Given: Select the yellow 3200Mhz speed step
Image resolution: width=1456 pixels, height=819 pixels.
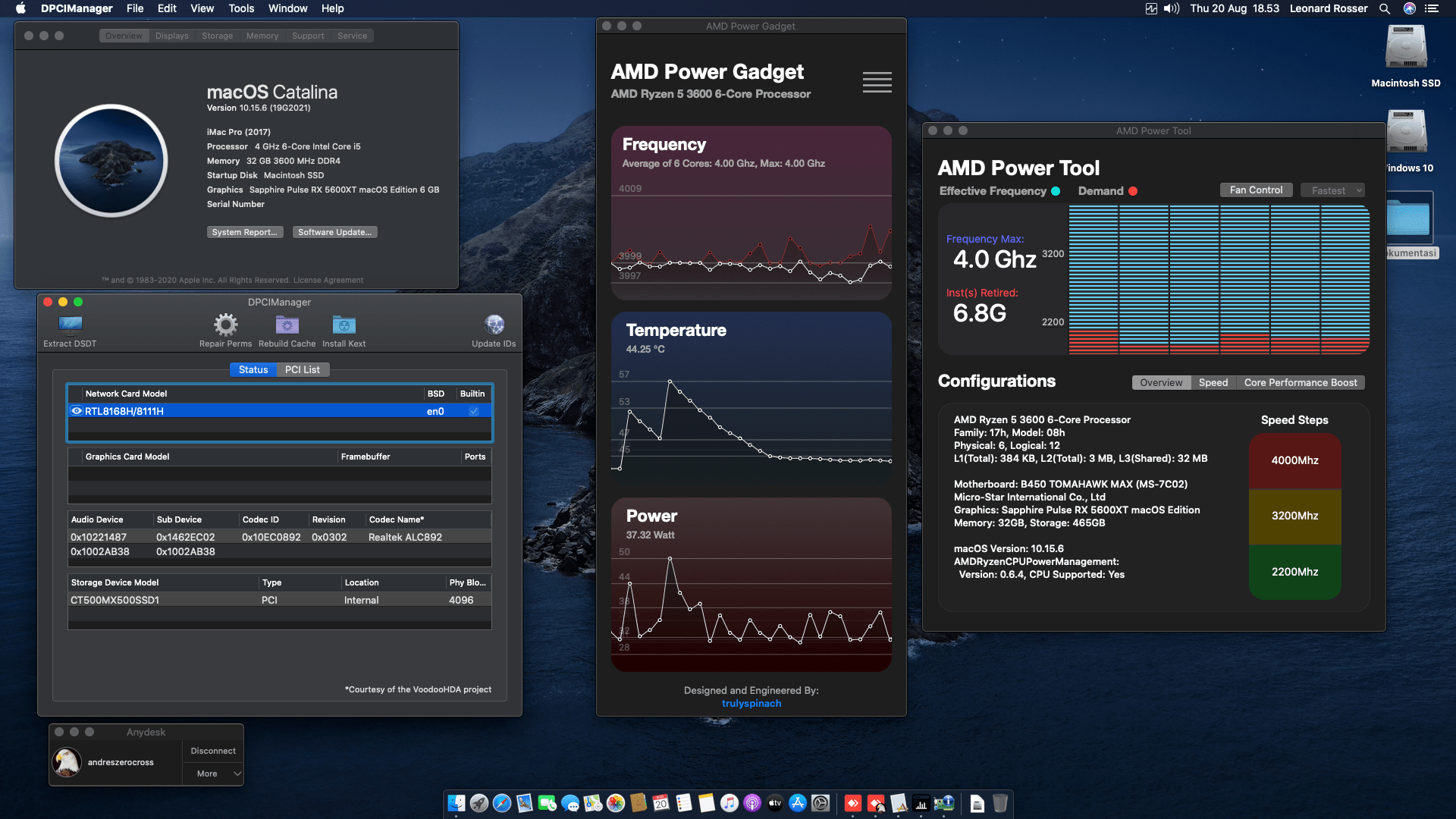Looking at the screenshot, I should tap(1294, 516).
